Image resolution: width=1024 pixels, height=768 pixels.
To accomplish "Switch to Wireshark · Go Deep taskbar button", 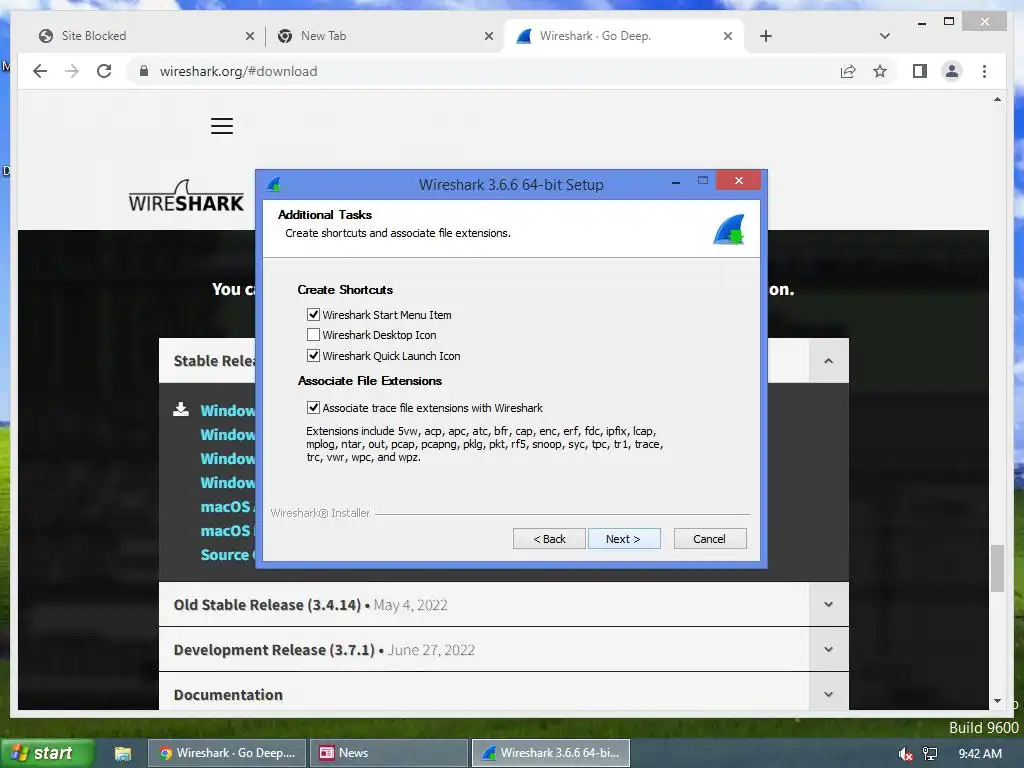I will (x=226, y=753).
